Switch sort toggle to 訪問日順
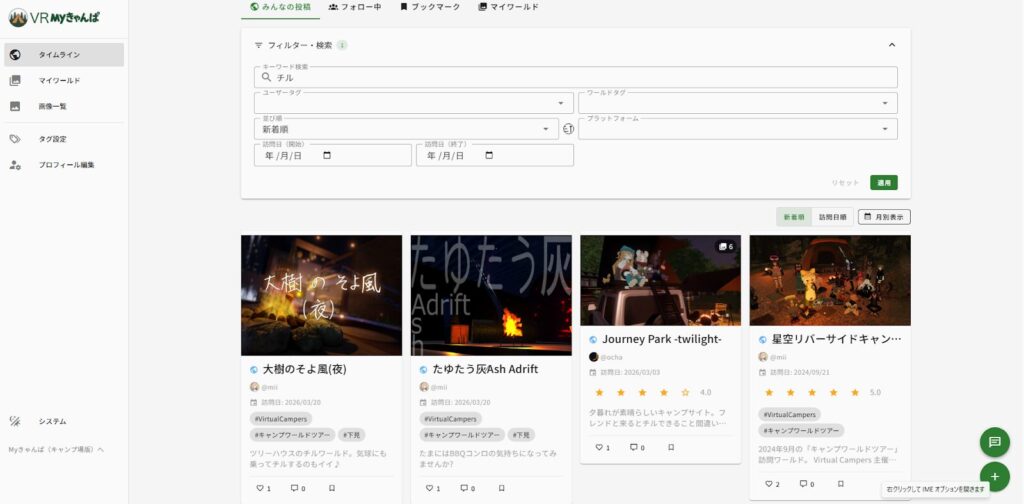 tap(832, 217)
